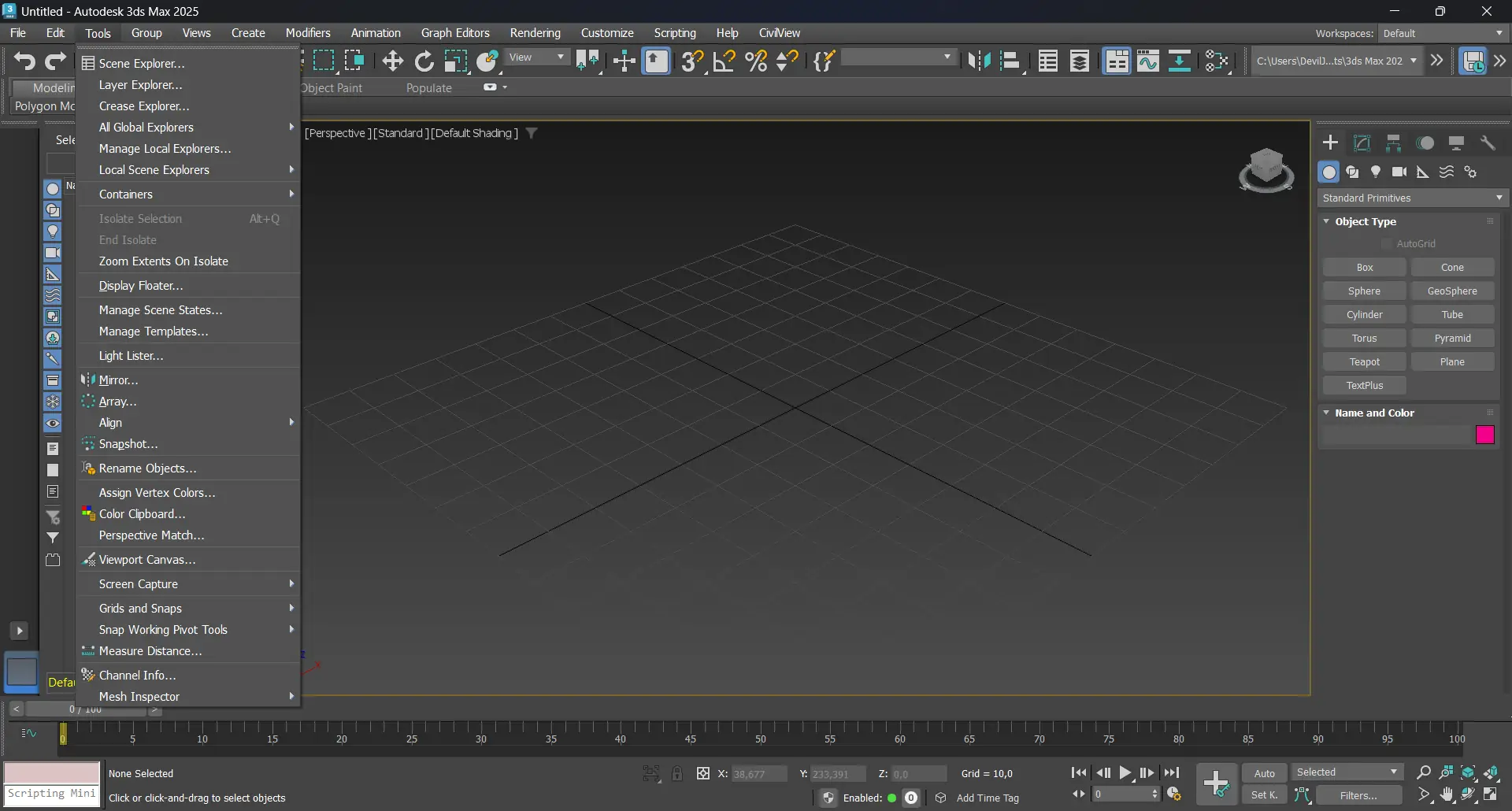The image size is (1512, 811).
Task: Select the Lights category icon
Action: (1376, 172)
